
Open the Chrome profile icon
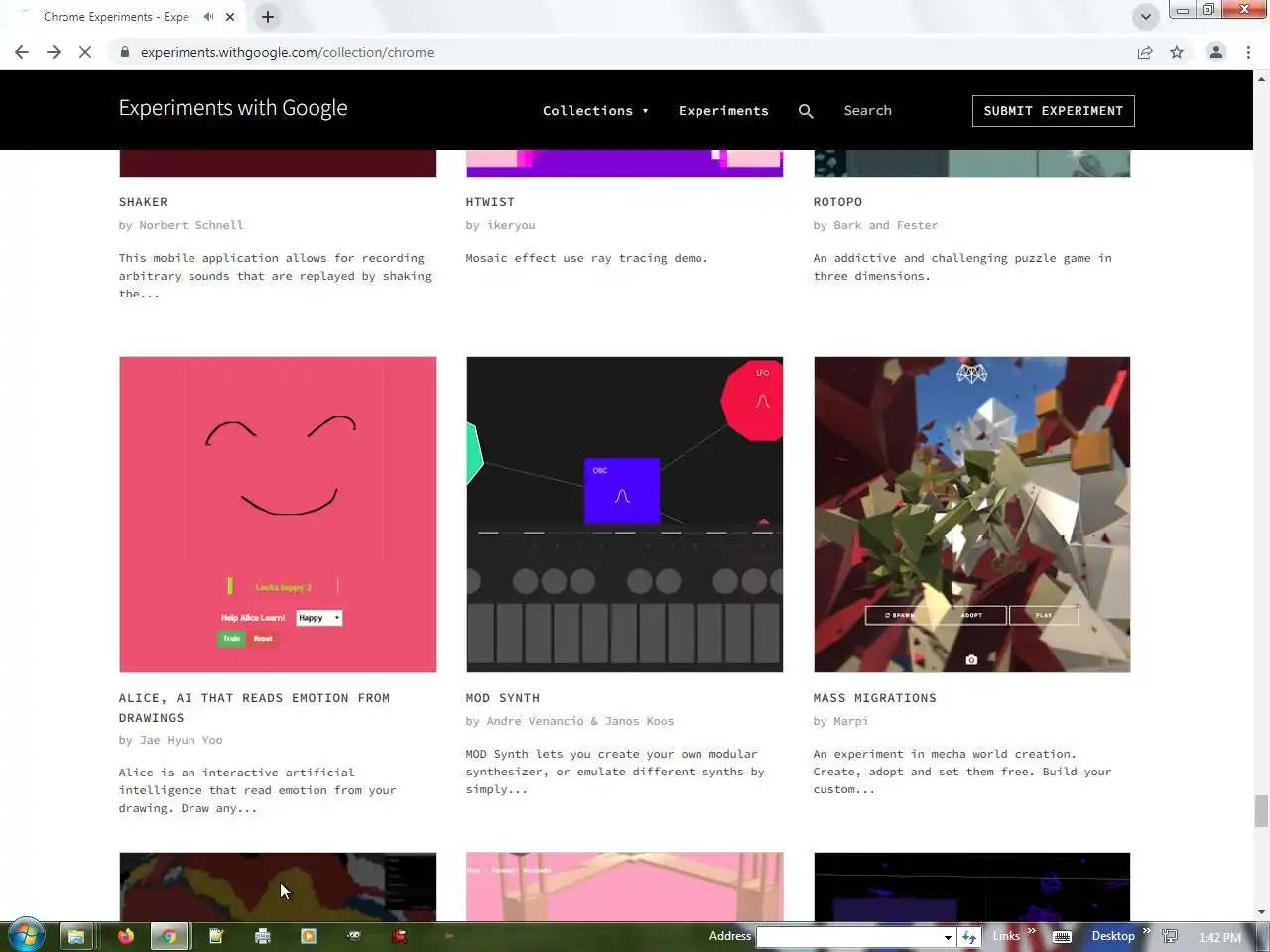click(x=1215, y=52)
